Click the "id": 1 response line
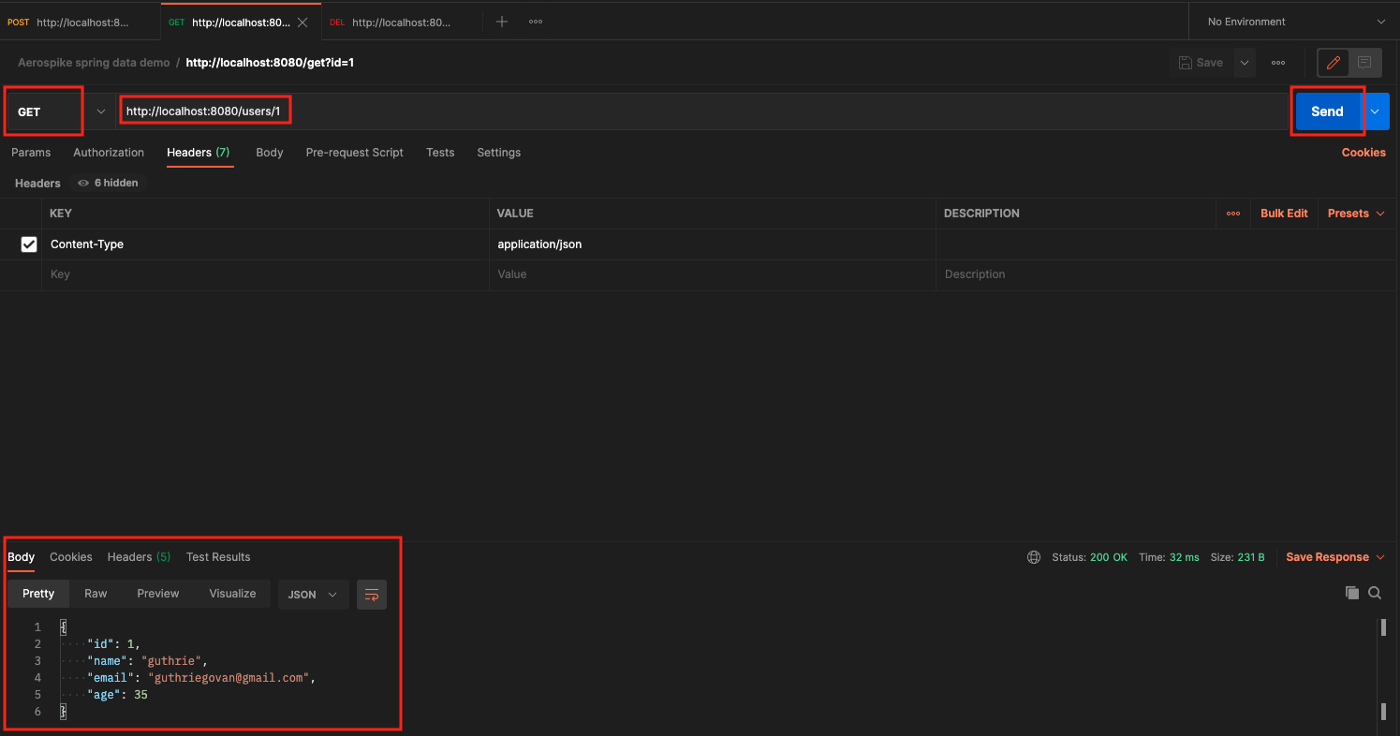Image resolution: width=1400 pixels, height=736 pixels. tap(113, 643)
